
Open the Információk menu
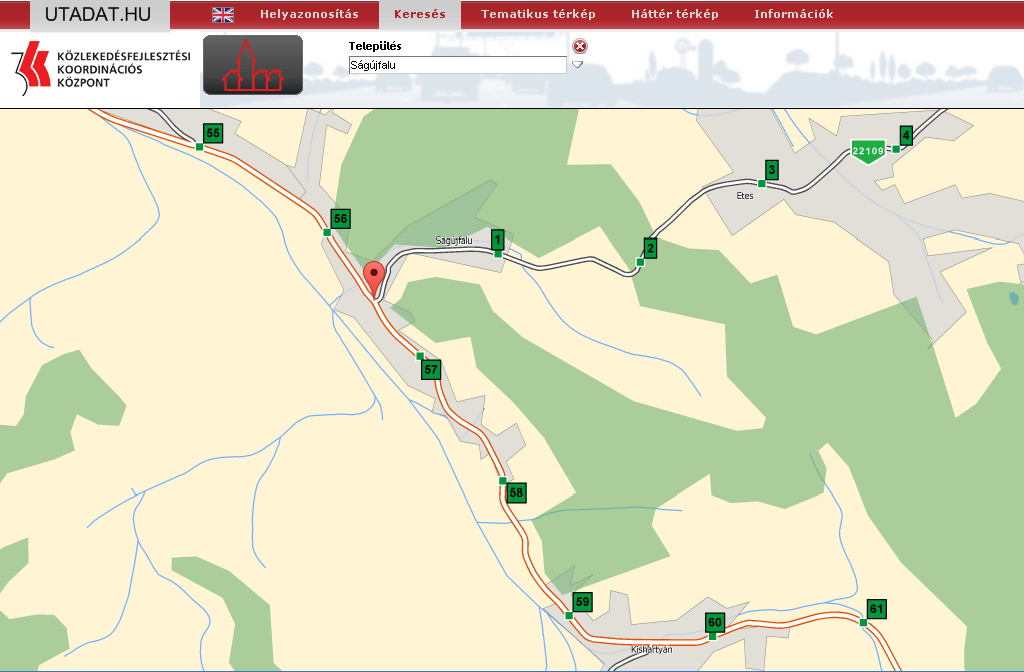(793, 15)
